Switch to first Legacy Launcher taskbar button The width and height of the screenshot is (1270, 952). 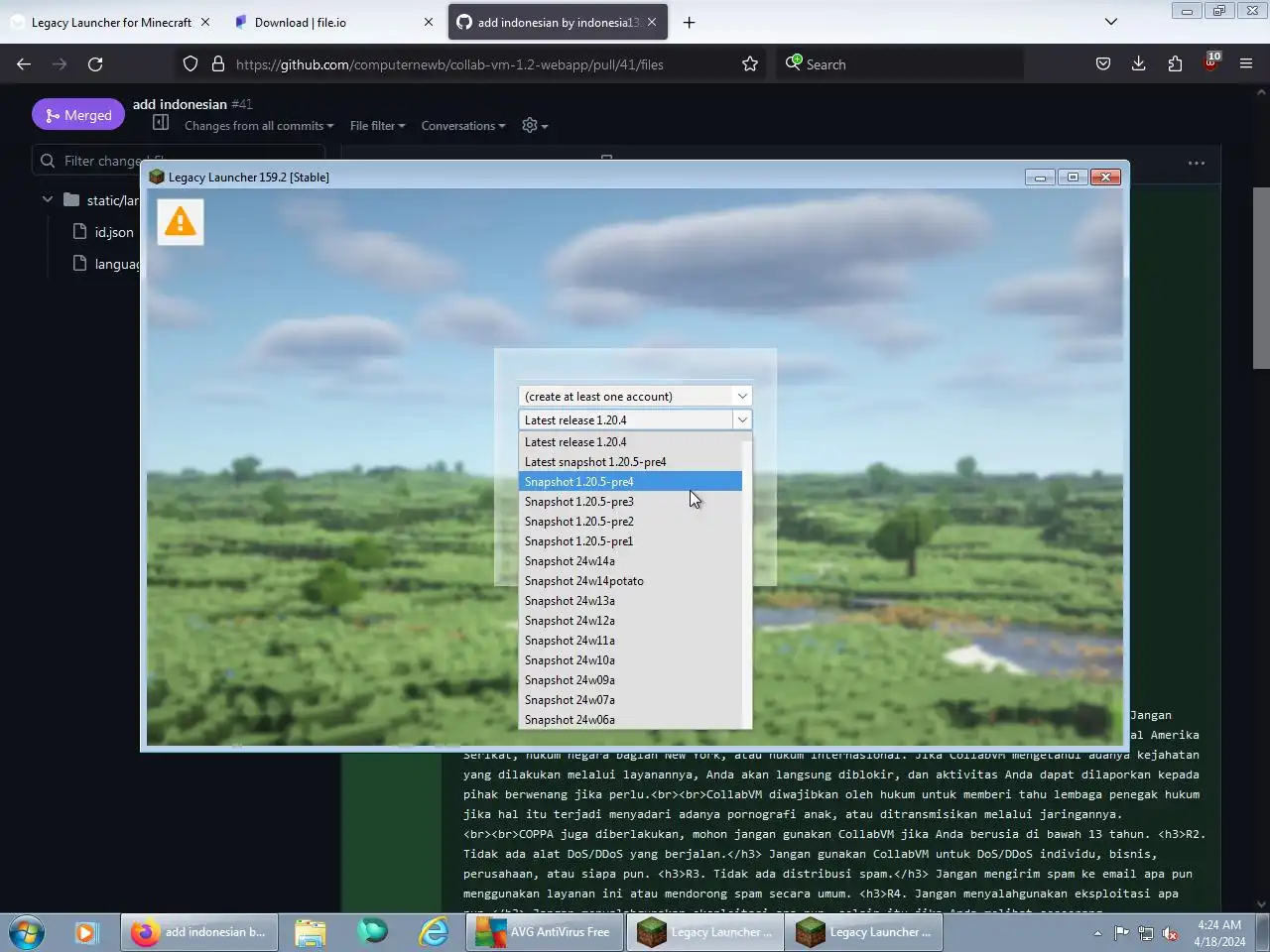tap(704, 932)
